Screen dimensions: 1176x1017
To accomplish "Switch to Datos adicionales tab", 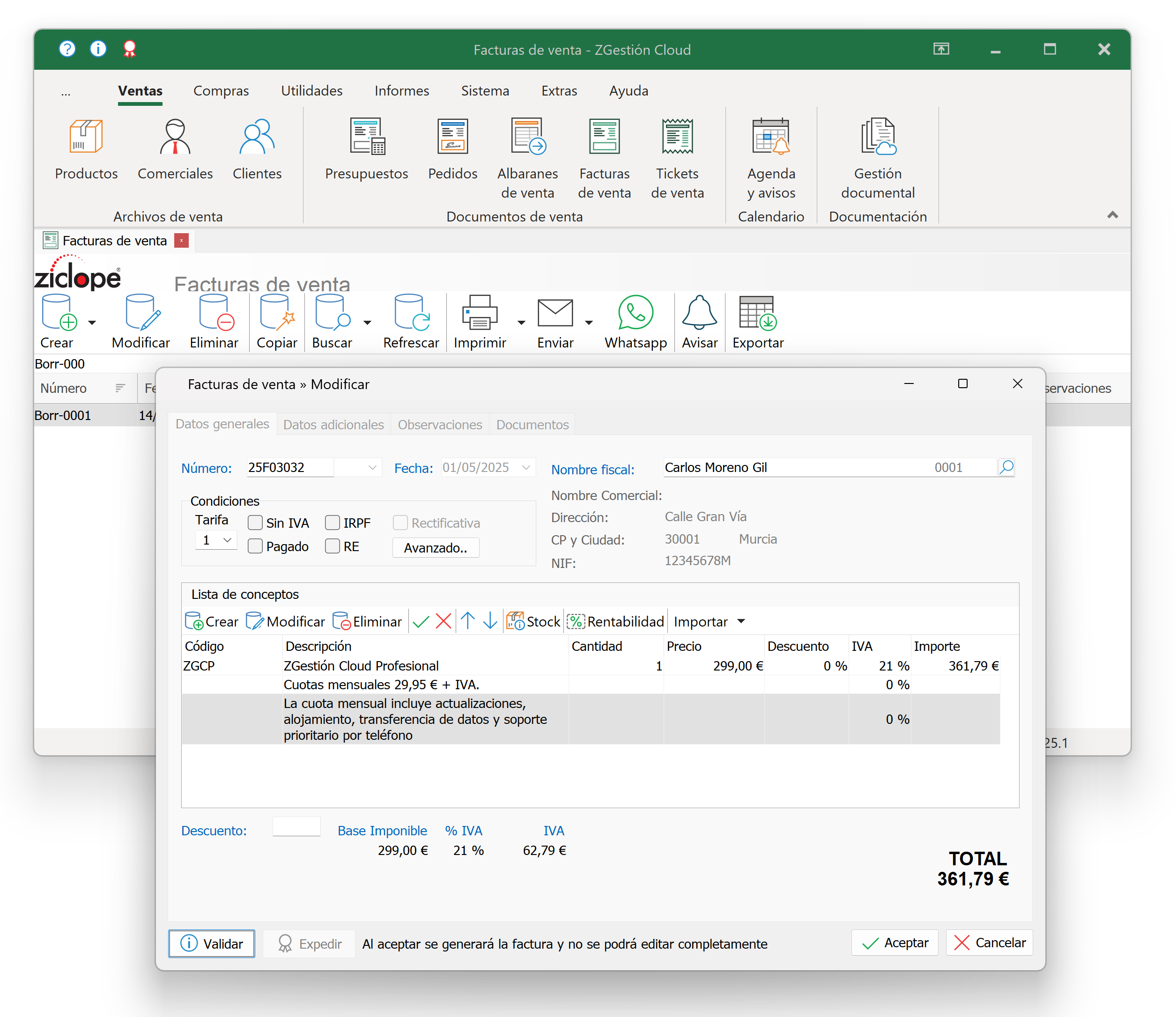I will click(x=333, y=425).
